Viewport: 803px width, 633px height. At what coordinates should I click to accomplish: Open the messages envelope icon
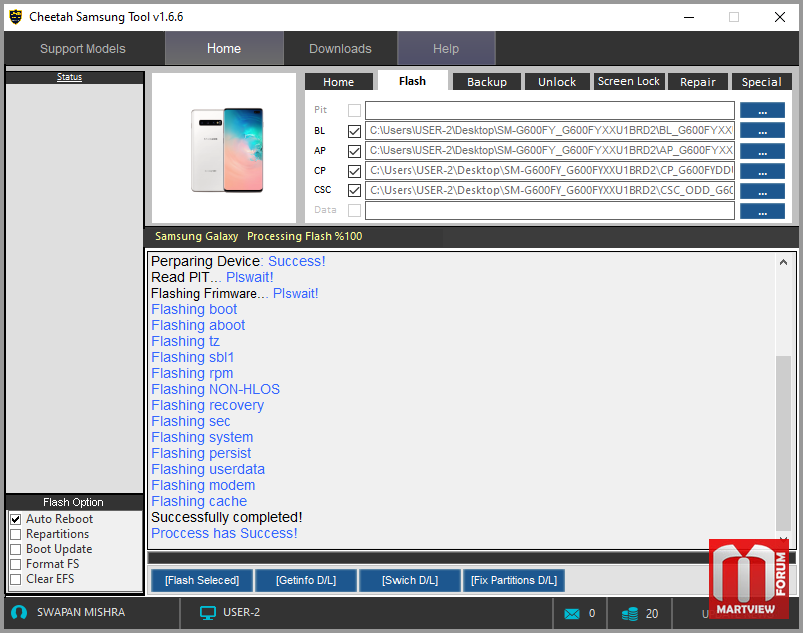(x=572, y=614)
